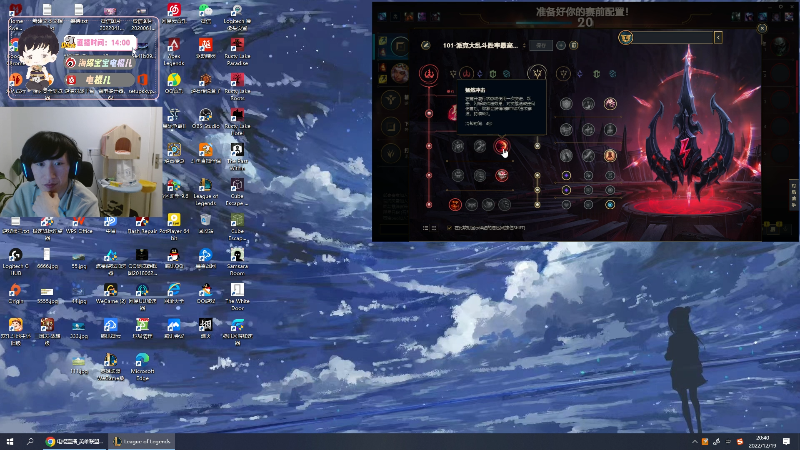
Task: Open The Past Within shortcut
Action: 237,156
